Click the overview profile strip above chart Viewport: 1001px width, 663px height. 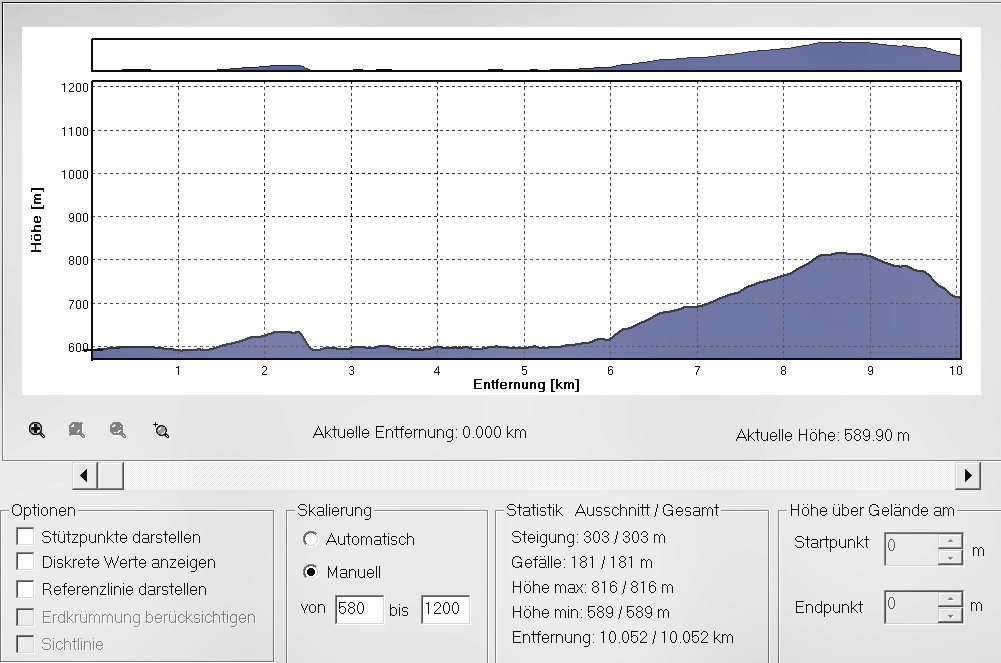pyautogui.click(x=526, y=55)
